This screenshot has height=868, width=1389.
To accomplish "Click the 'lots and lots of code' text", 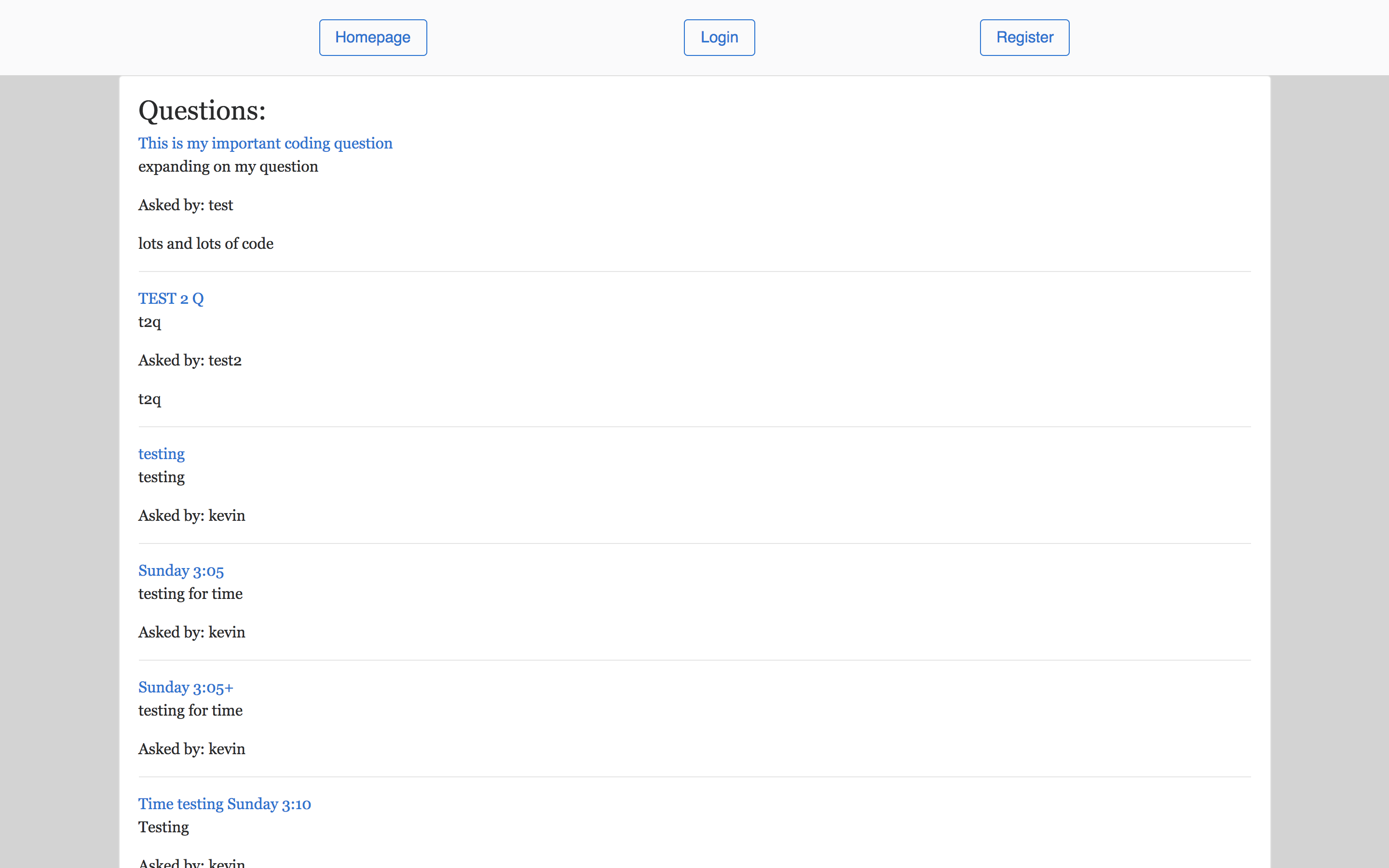I will point(205,244).
